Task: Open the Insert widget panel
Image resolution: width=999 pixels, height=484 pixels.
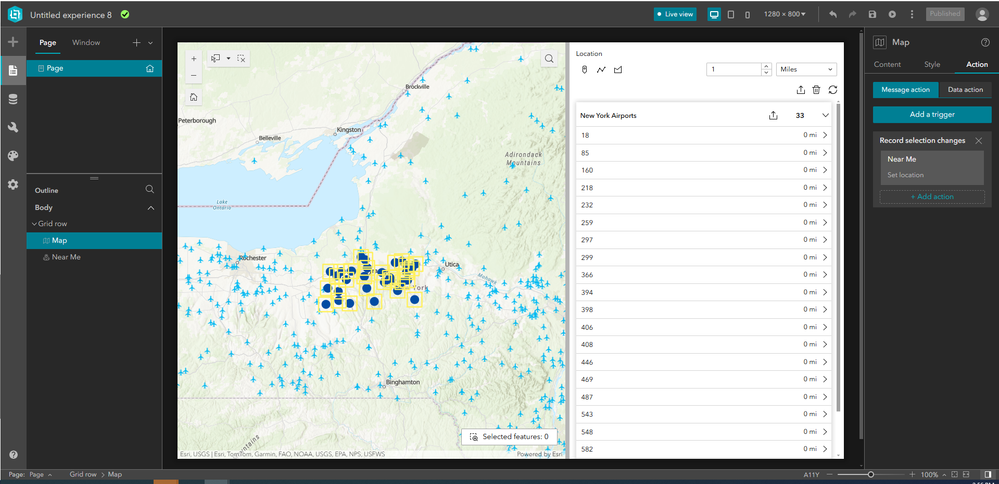Action: coord(13,42)
